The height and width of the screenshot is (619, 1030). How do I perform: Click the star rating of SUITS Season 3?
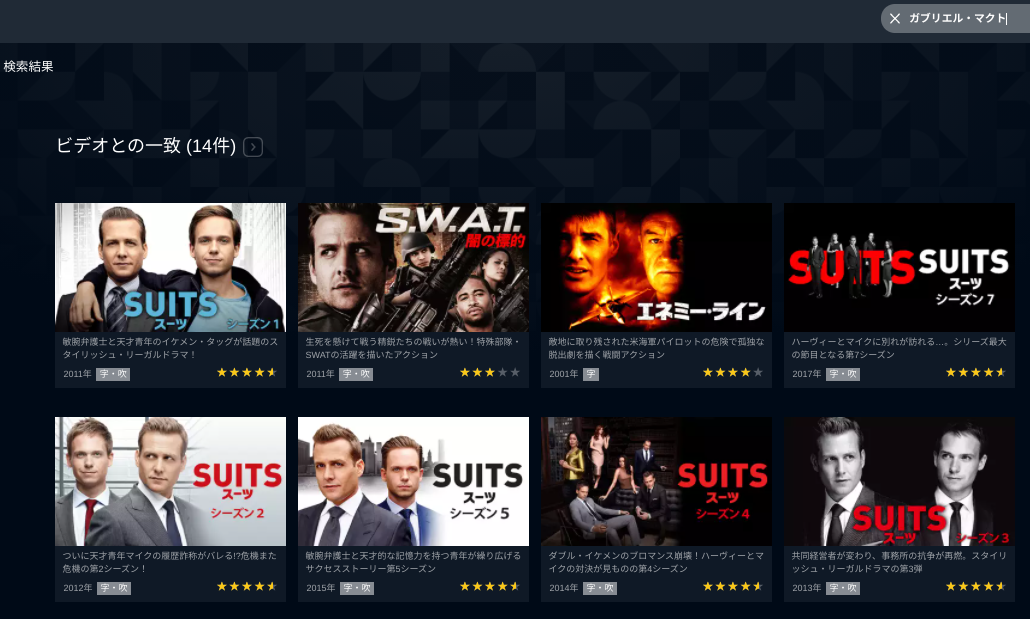pos(976,586)
